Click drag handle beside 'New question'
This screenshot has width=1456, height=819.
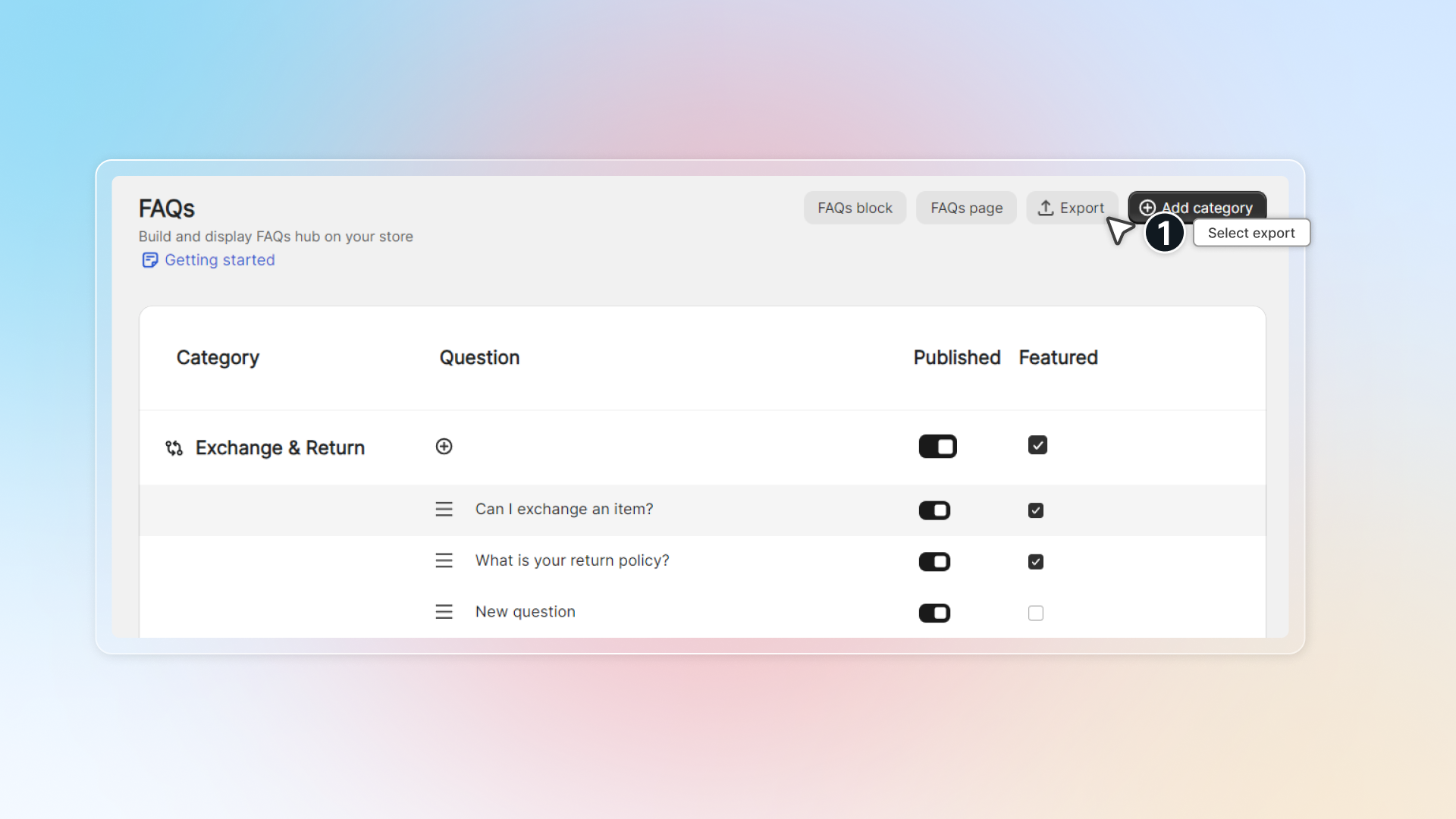coord(444,612)
